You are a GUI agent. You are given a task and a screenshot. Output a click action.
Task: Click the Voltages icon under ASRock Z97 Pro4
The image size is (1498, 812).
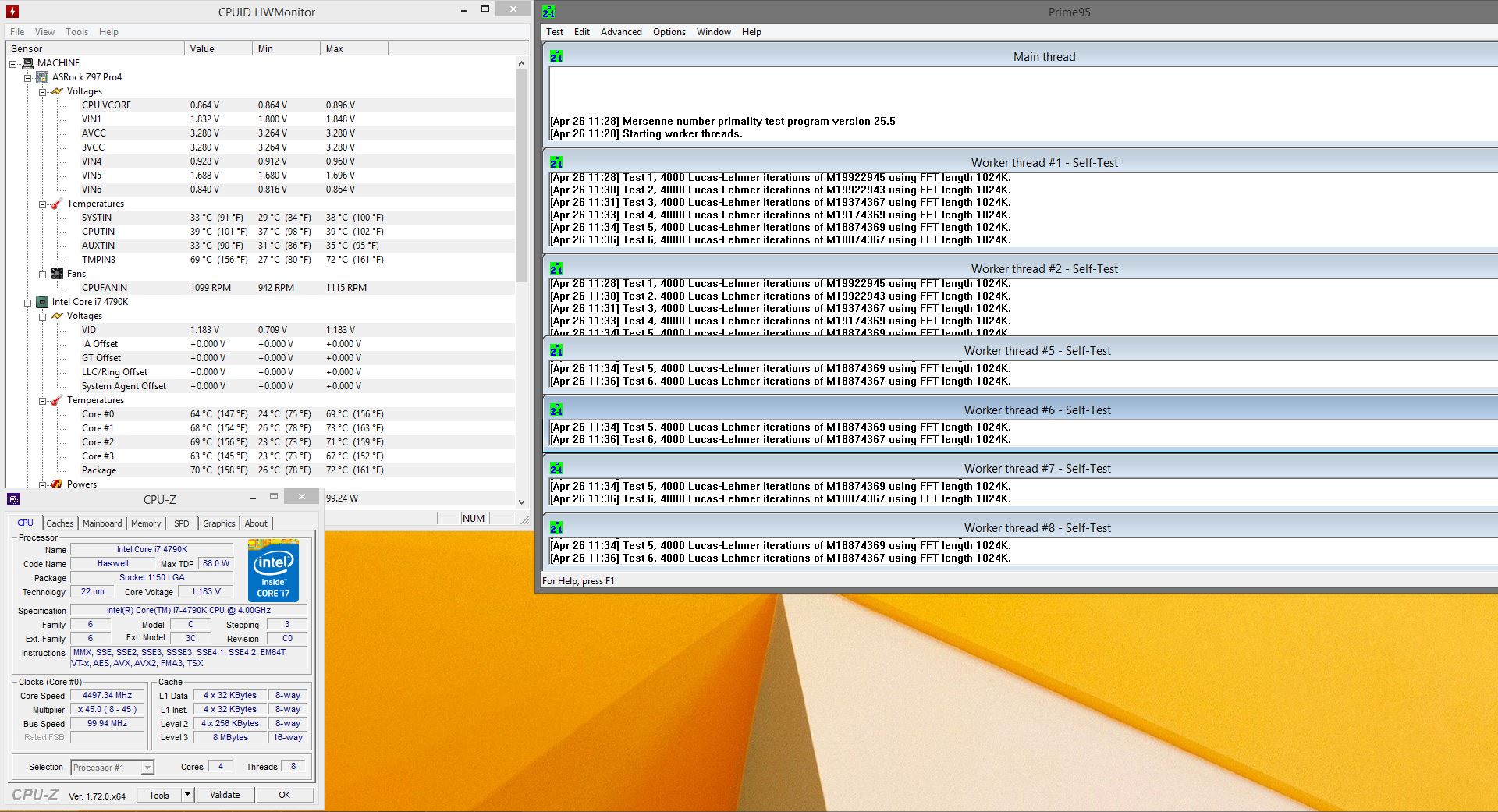(57, 91)
